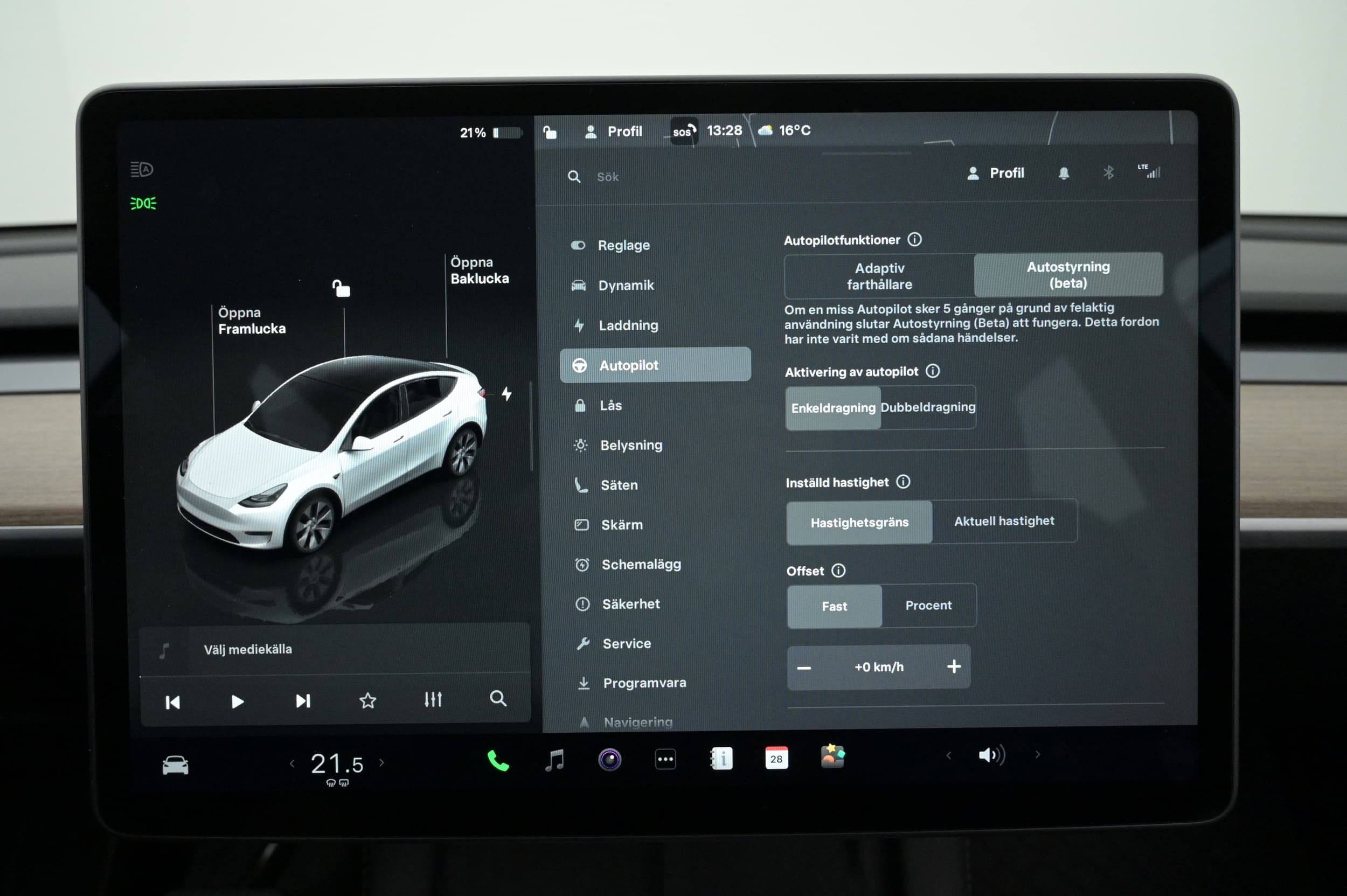Switch activation to Dubbeldragning
Screen dimensions: 1347x896
(x=927, y=407)
